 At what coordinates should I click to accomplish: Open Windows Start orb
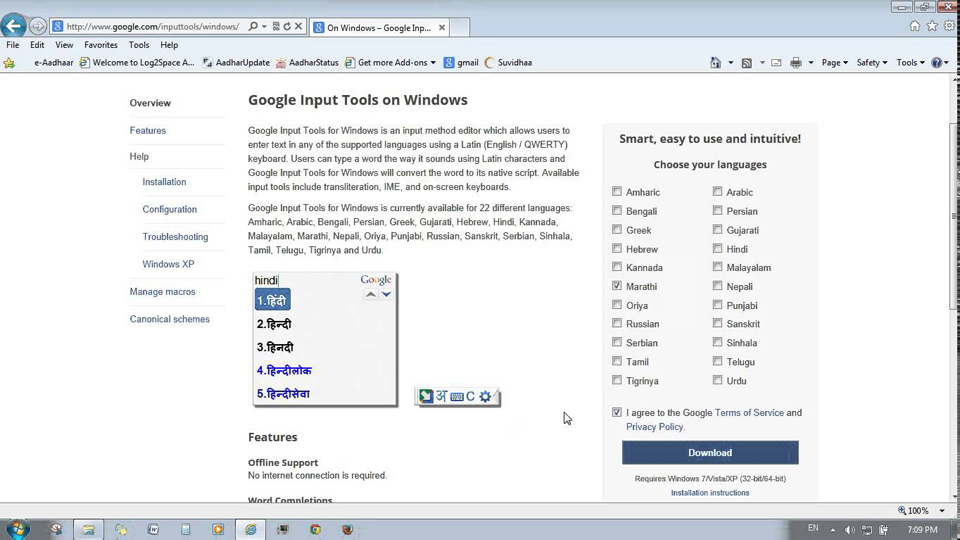(x=17, y=529)
